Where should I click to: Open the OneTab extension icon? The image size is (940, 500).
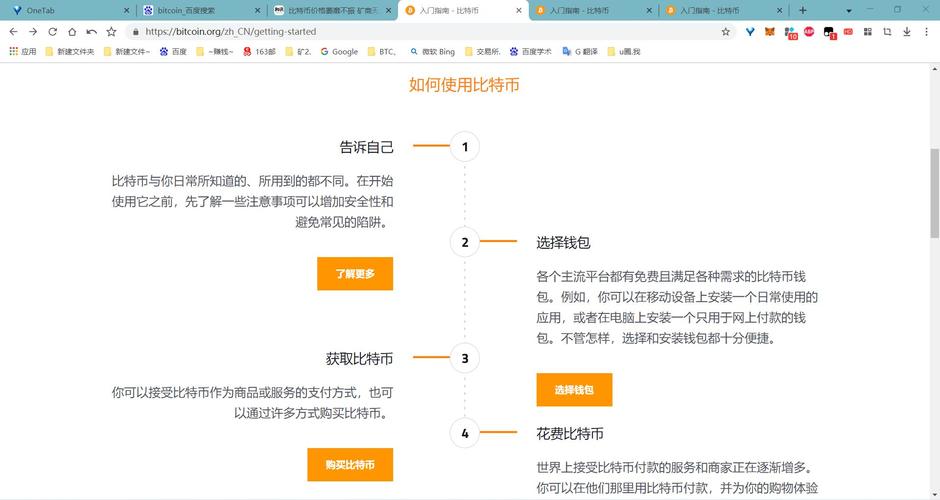[x=750, y=32]
